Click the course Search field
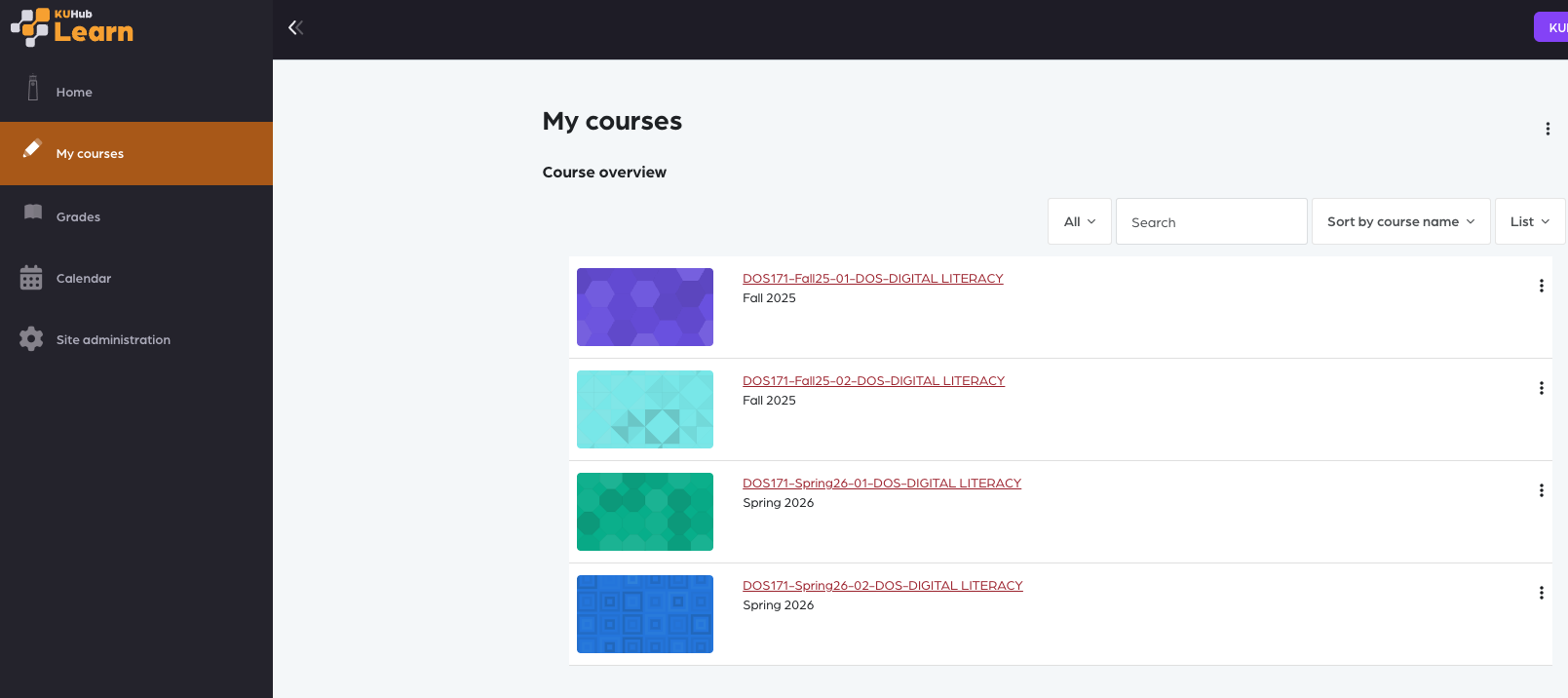This screenshot has height=698, width=1568. 1211,221
